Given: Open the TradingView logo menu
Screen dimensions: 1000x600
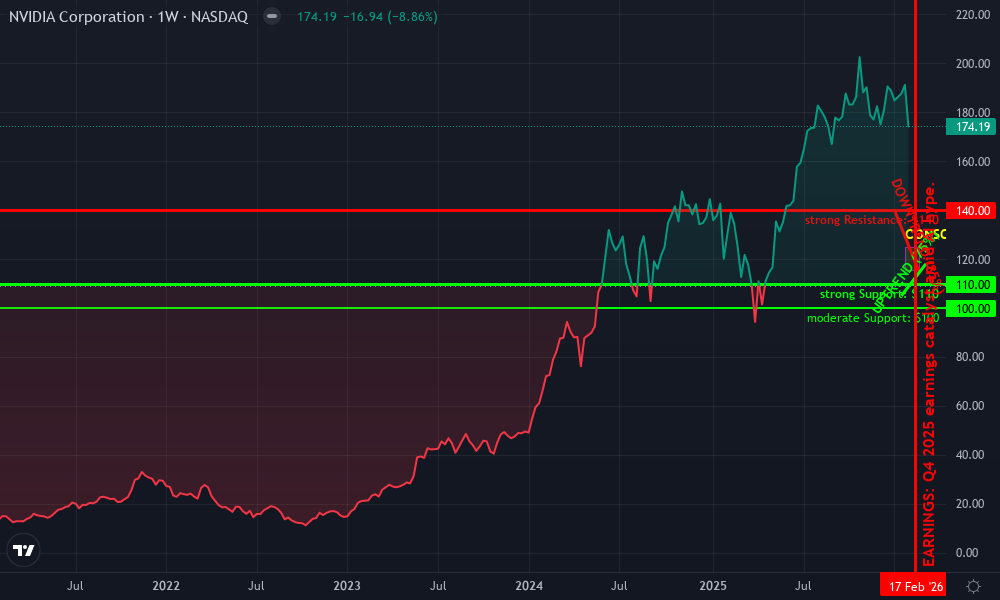Looking at the screenshot, I should point(24,550).
